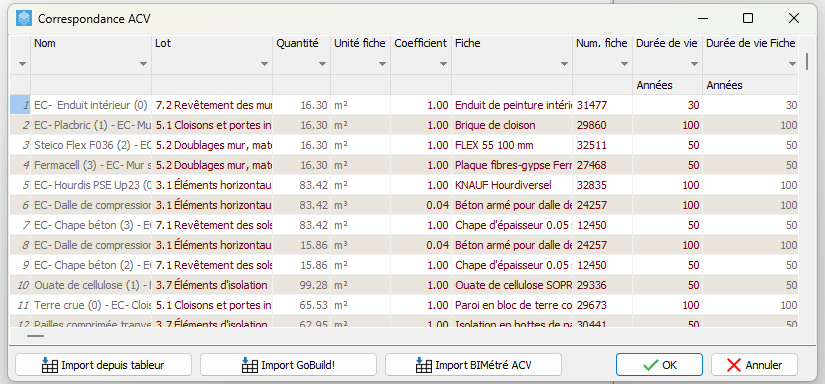Select the 'EC- Hourdis PSE Up23' name cell
The width and height of the screenshot is (825, 384).
[x=91, y=185]
